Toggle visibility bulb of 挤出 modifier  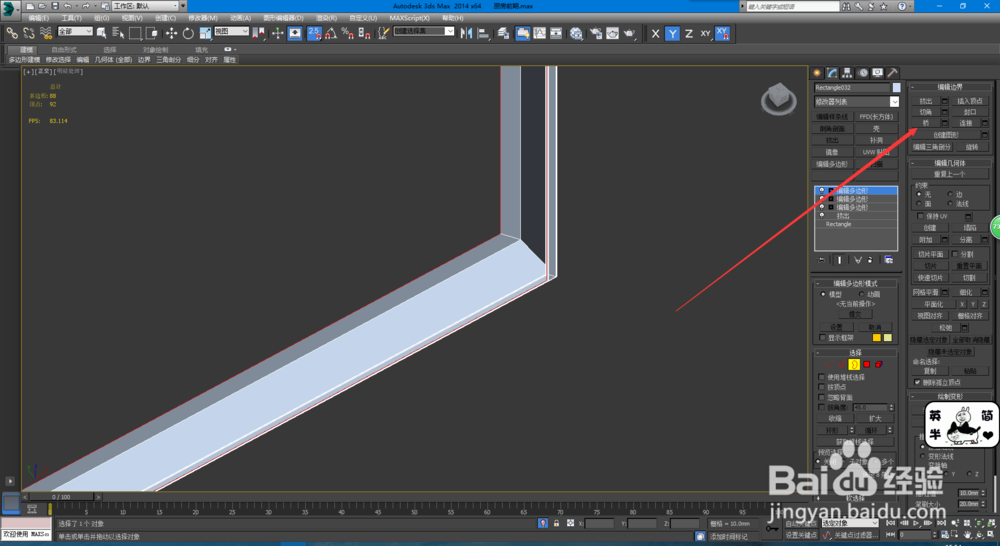pyautogui.click(x=821, y=216)
